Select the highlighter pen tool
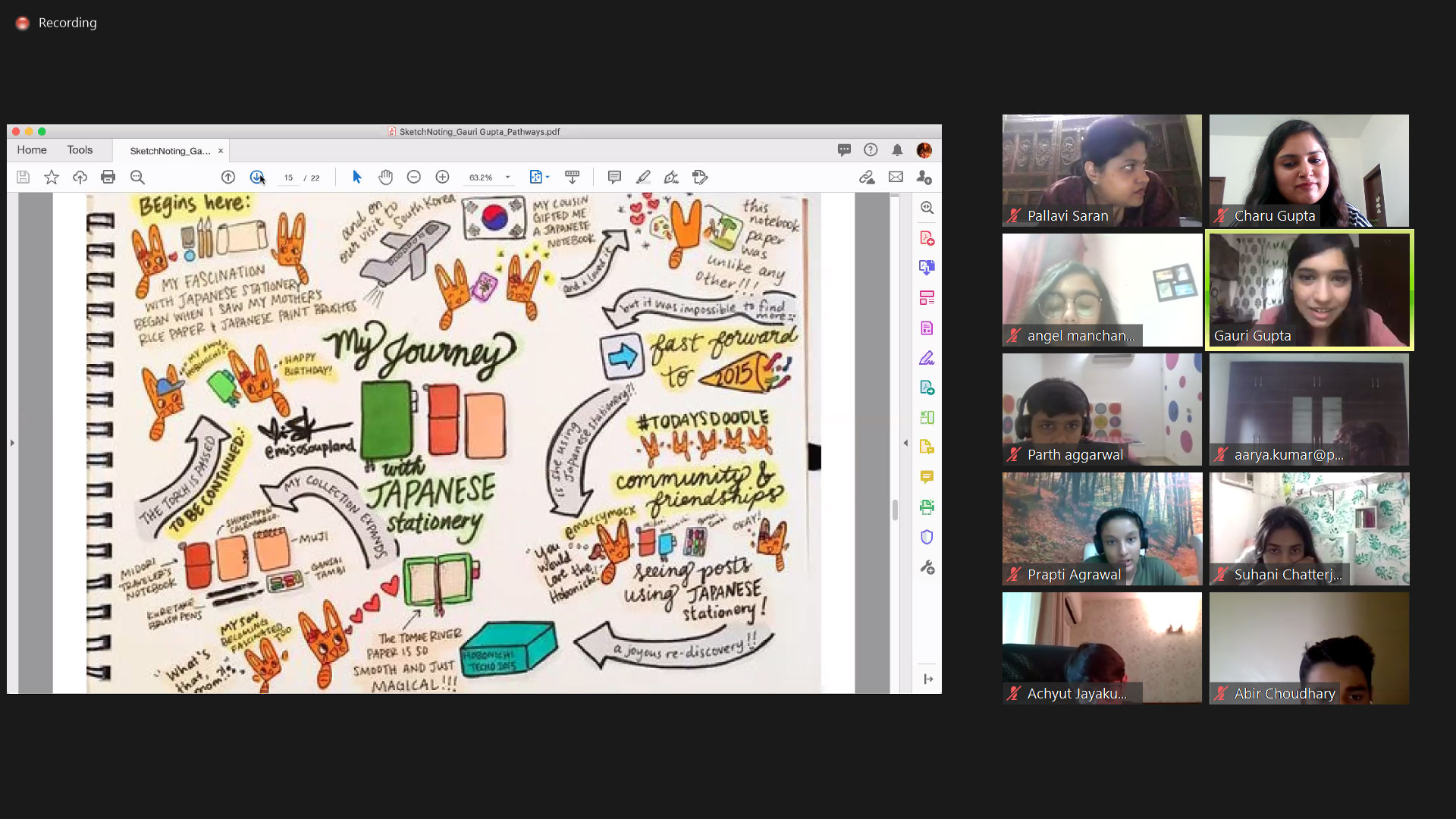 click(x=643, y=177)
